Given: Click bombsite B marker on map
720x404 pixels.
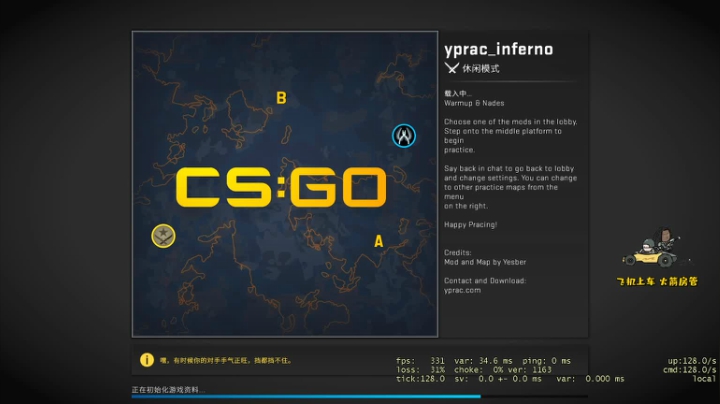Looking at the screenshot, I should (281, 97).
